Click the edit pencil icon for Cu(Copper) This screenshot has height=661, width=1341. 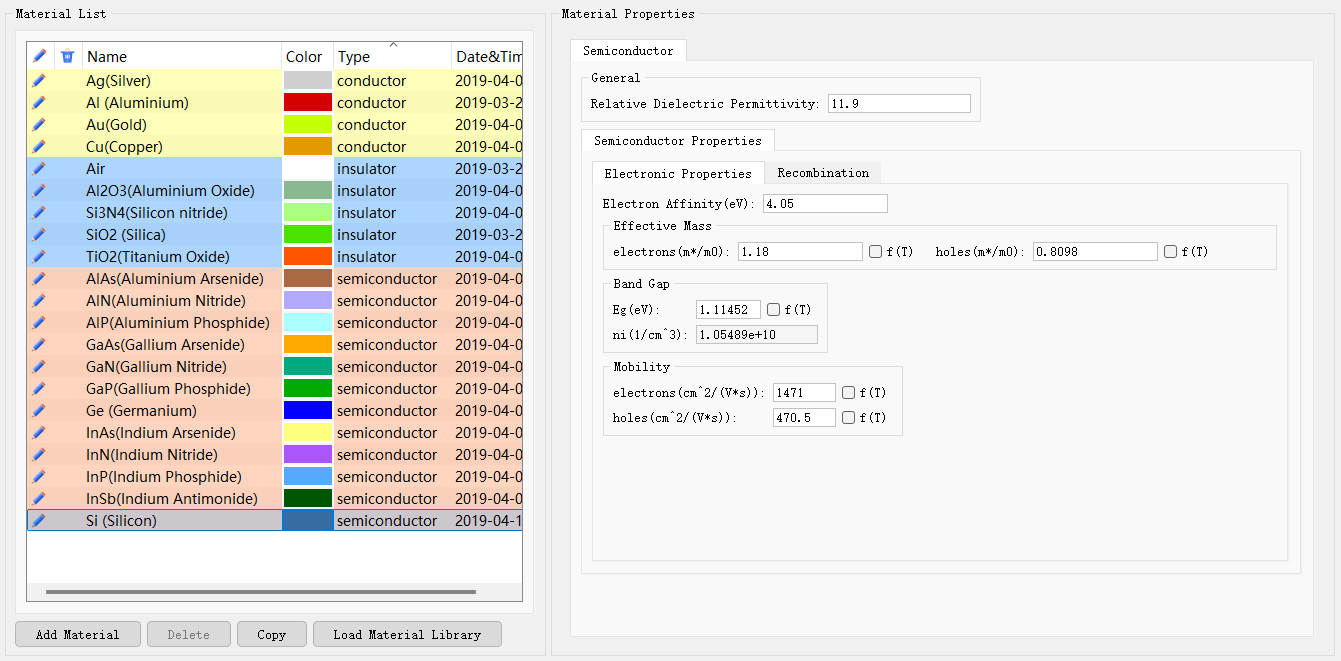pos(39,146)
